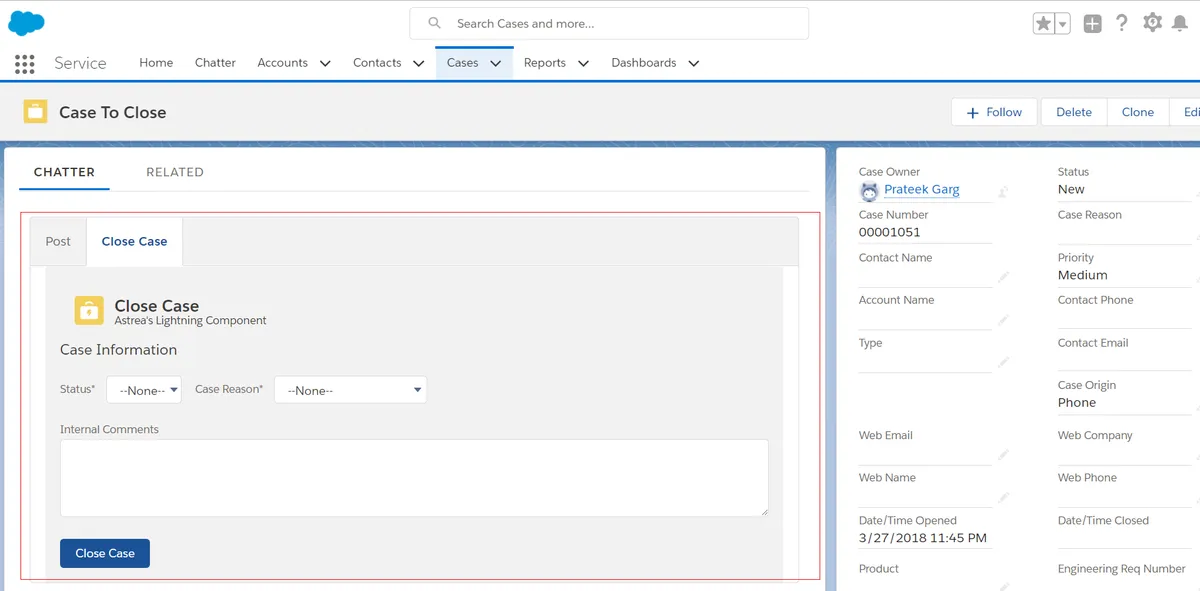1200x591 pixels.
Task: Go to the Home tab
Action: pyautogui.click(x=156, y=62)
